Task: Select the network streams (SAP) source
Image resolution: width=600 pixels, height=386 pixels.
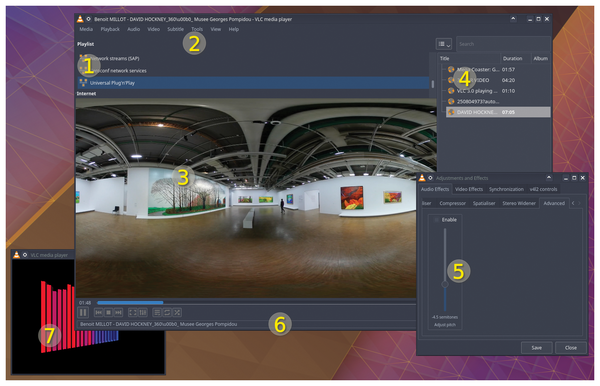Action: tap(253, 59)
